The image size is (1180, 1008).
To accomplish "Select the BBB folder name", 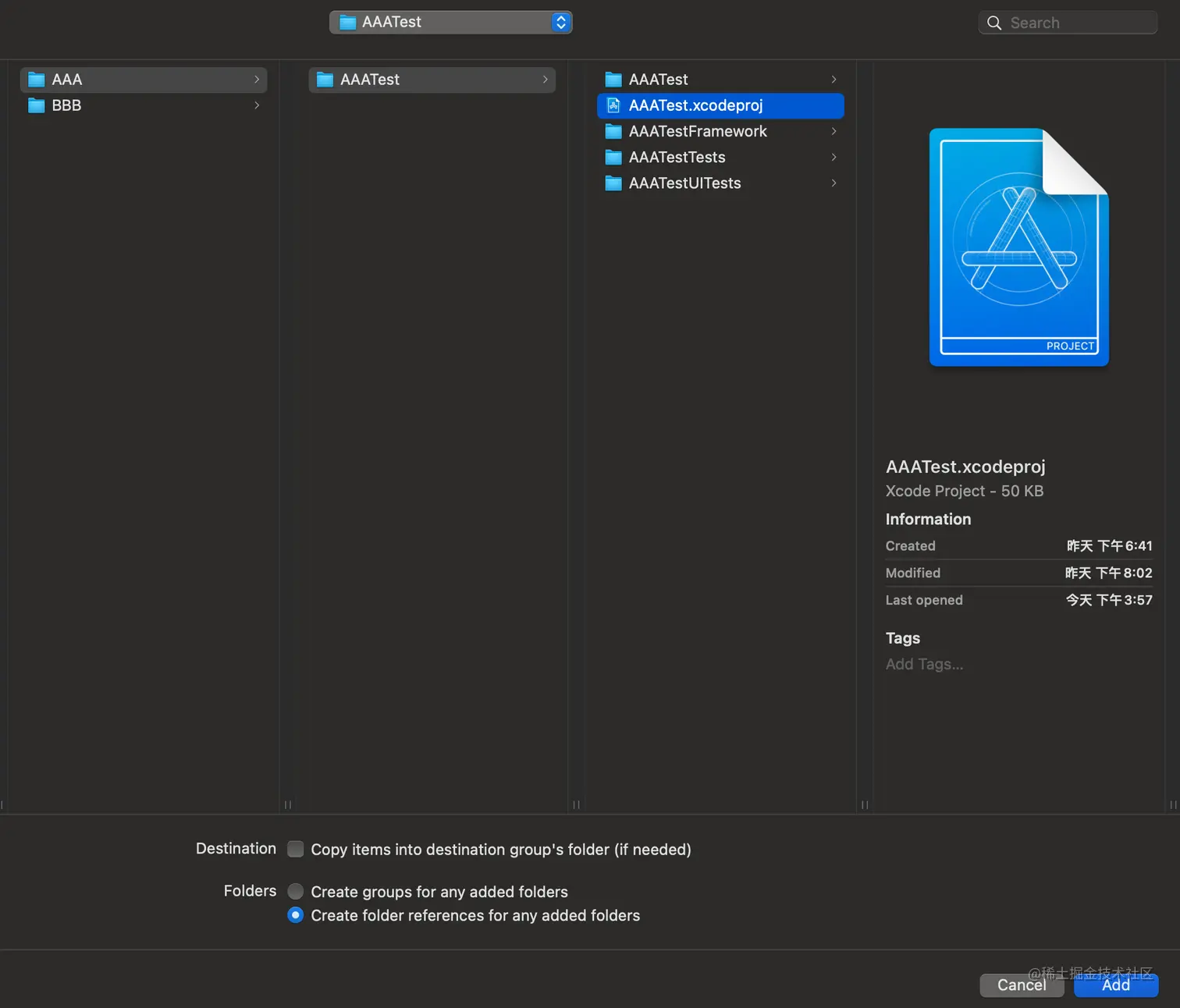I will pyautogui.click(x=66, y=105).
